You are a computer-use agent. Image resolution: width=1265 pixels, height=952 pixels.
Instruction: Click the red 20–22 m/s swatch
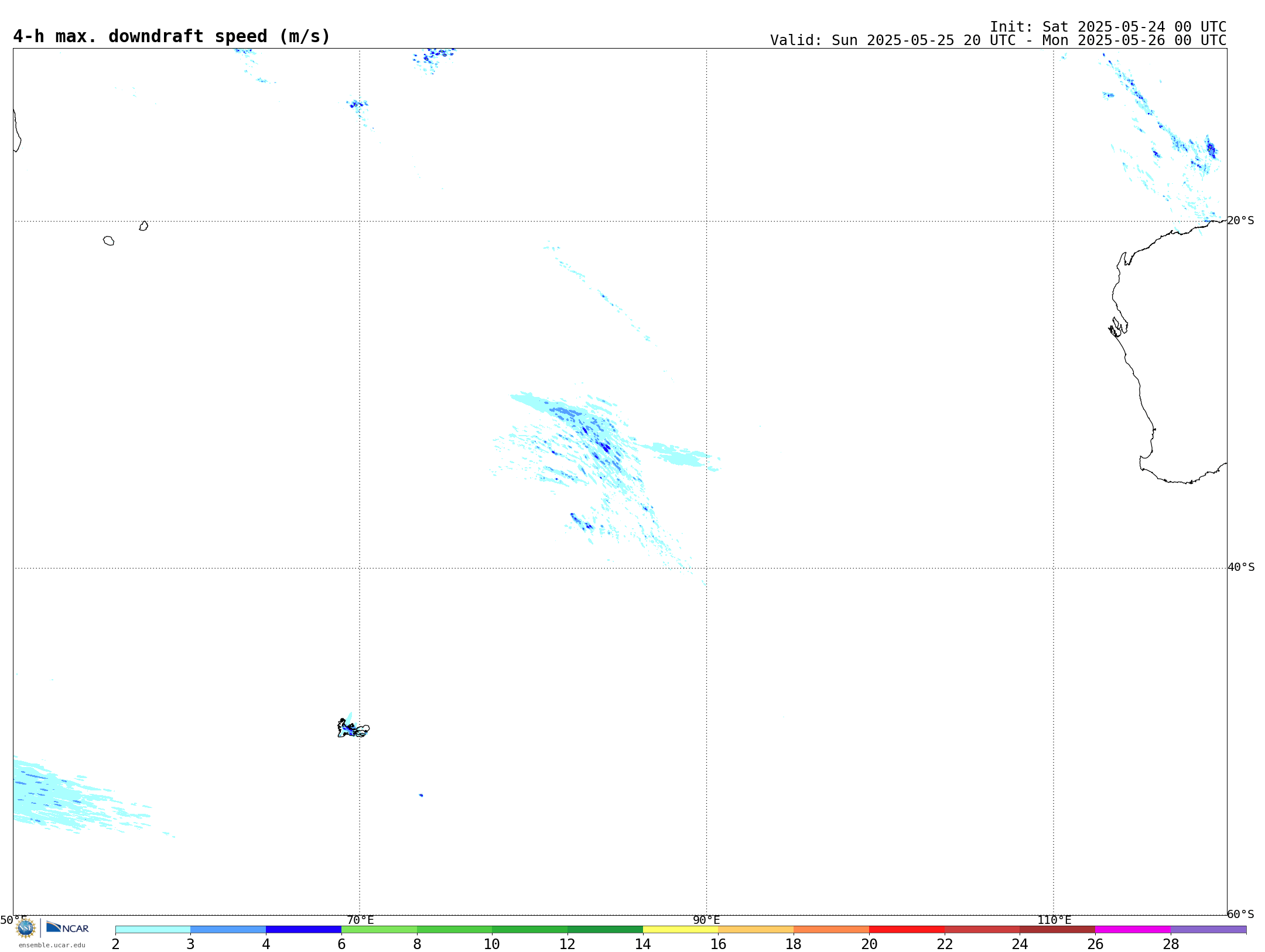[x=907, y=930]
